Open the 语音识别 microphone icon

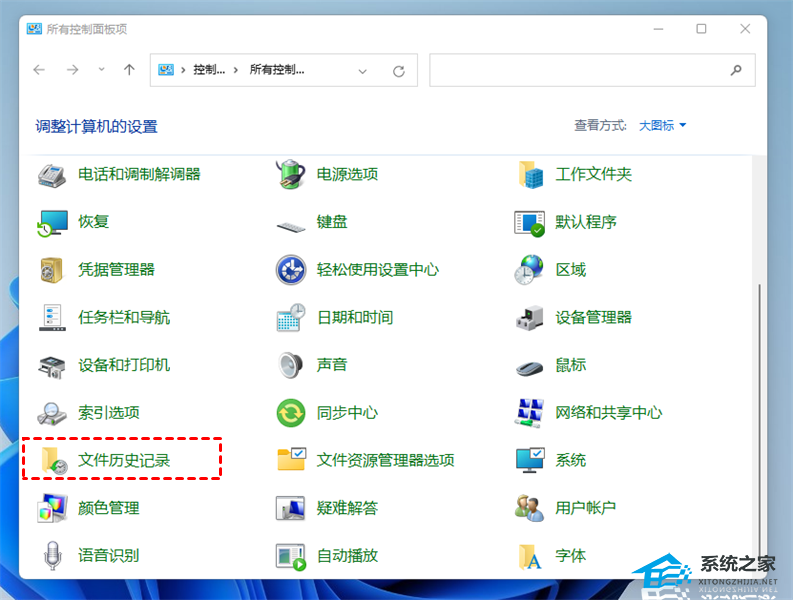click(x=52, y=555)
